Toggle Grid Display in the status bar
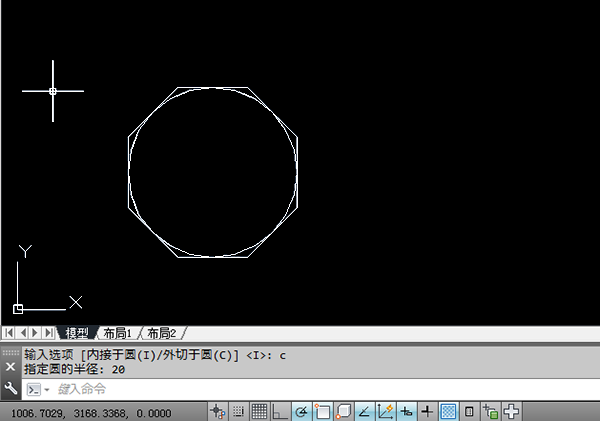Viewport: 600px width, 421px height. [x=259, y=412]
